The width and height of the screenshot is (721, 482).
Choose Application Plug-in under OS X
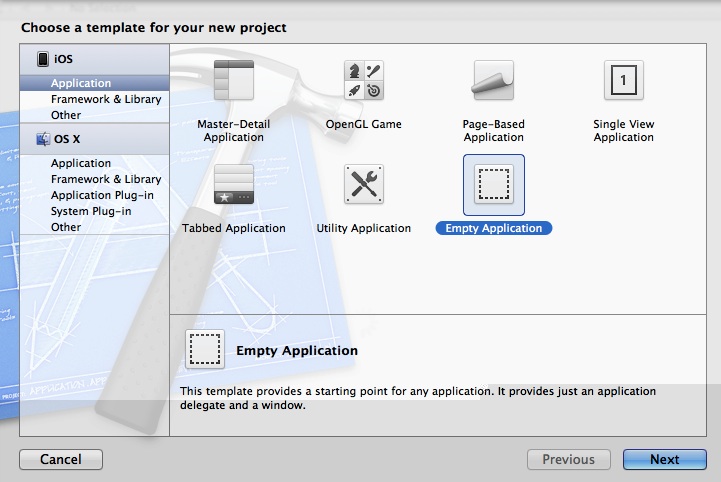coord(101,195)
